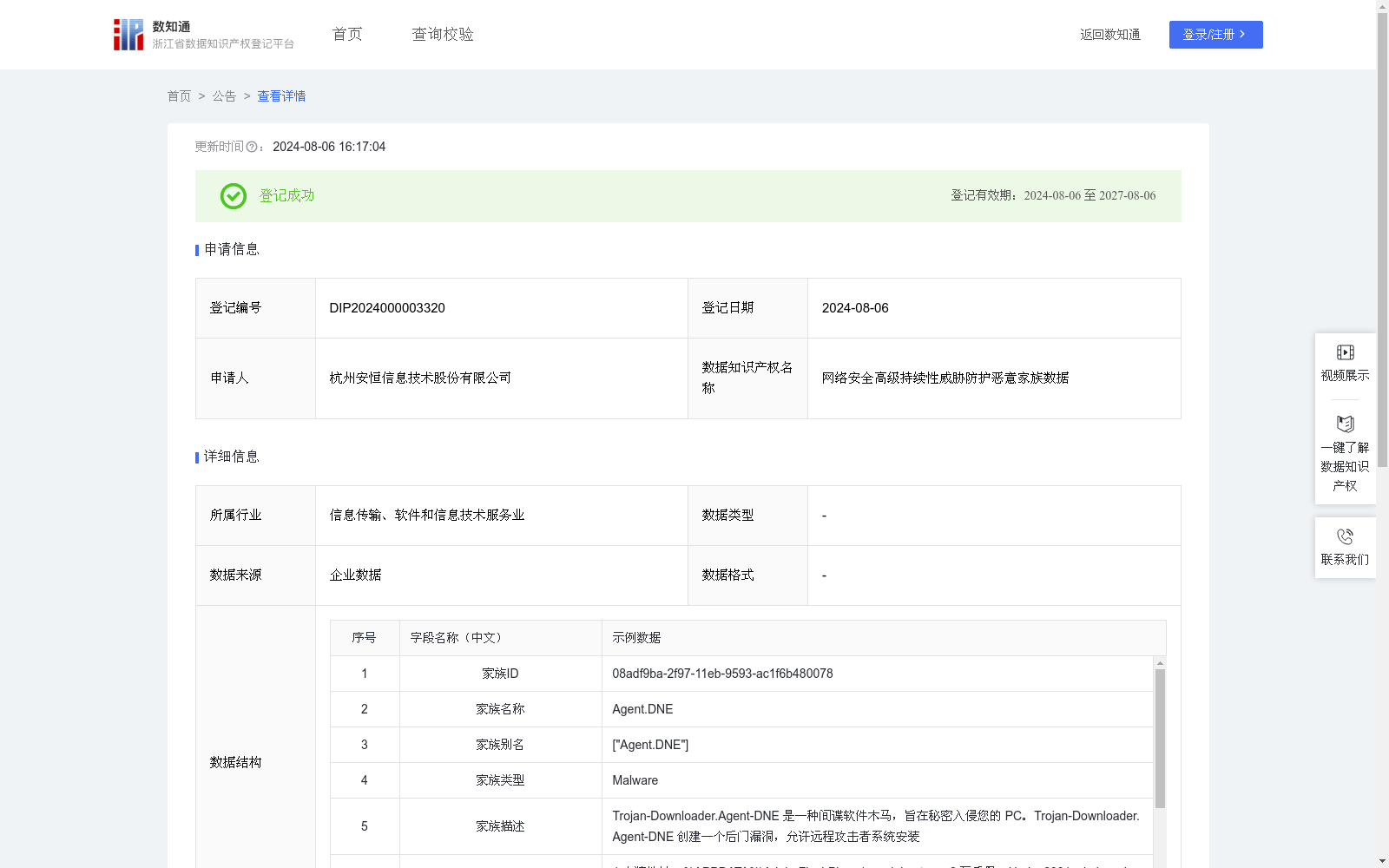
Task: Click the 数据类型 label cell
Action: (x=747, y=516)
